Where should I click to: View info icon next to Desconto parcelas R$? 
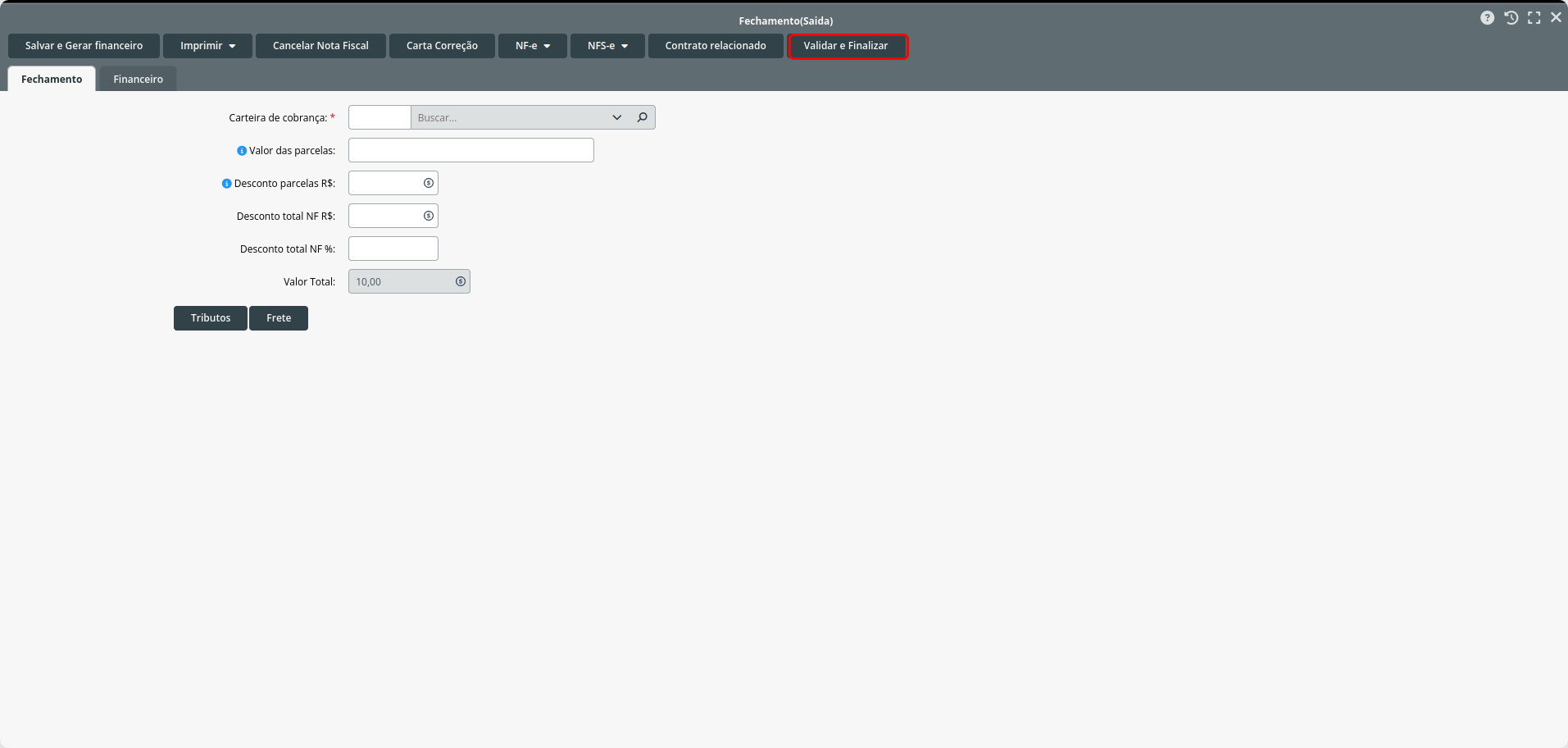[x=227, y=184]
